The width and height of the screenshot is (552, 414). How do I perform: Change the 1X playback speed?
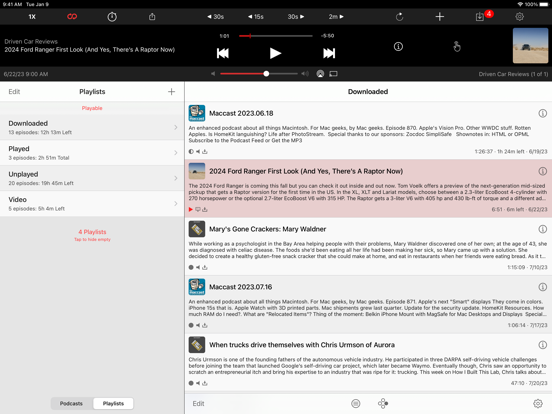coord(32,17)
